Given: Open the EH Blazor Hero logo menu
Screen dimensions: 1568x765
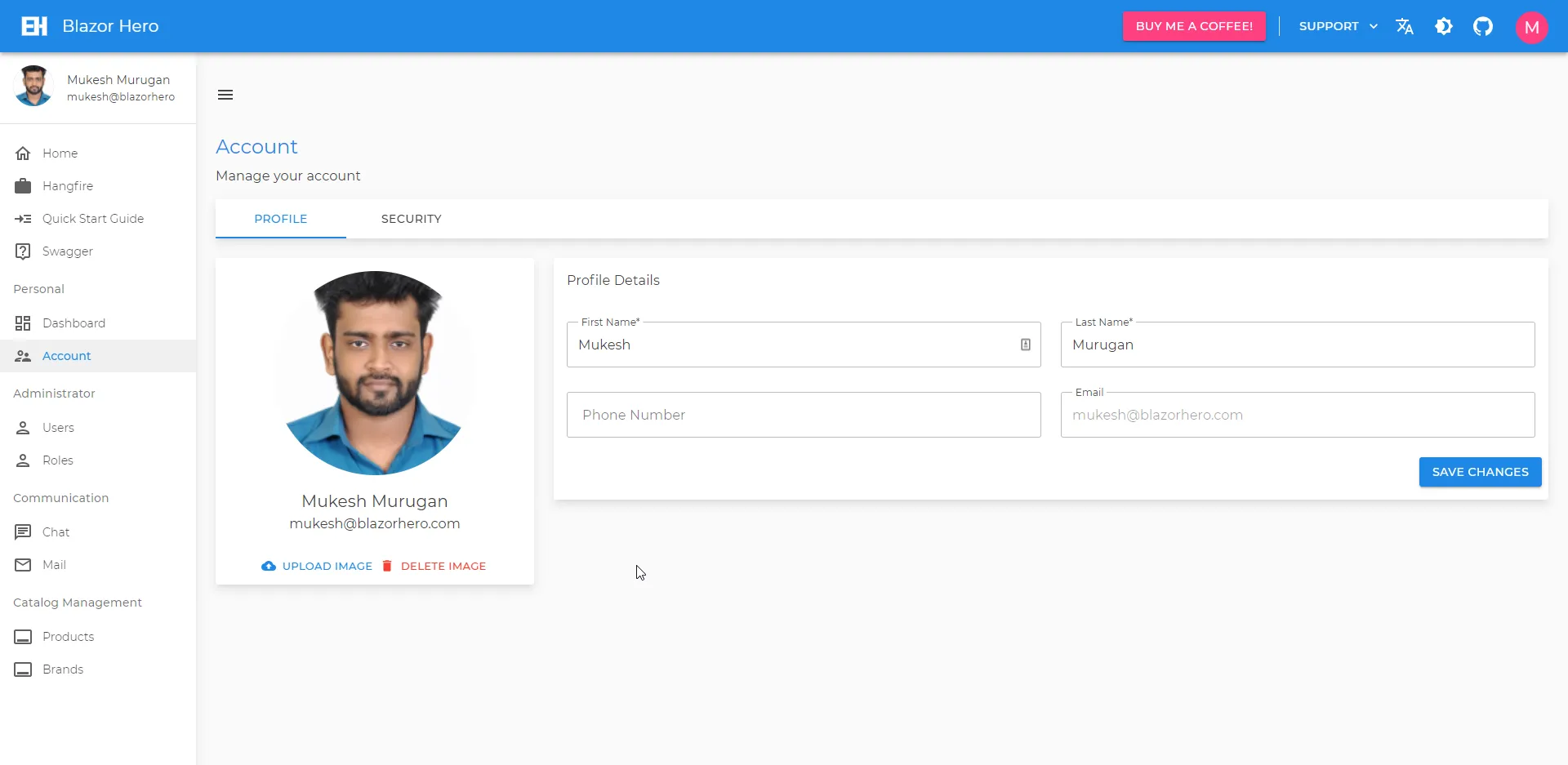Looking at the screenshot, I should (33, 26).
